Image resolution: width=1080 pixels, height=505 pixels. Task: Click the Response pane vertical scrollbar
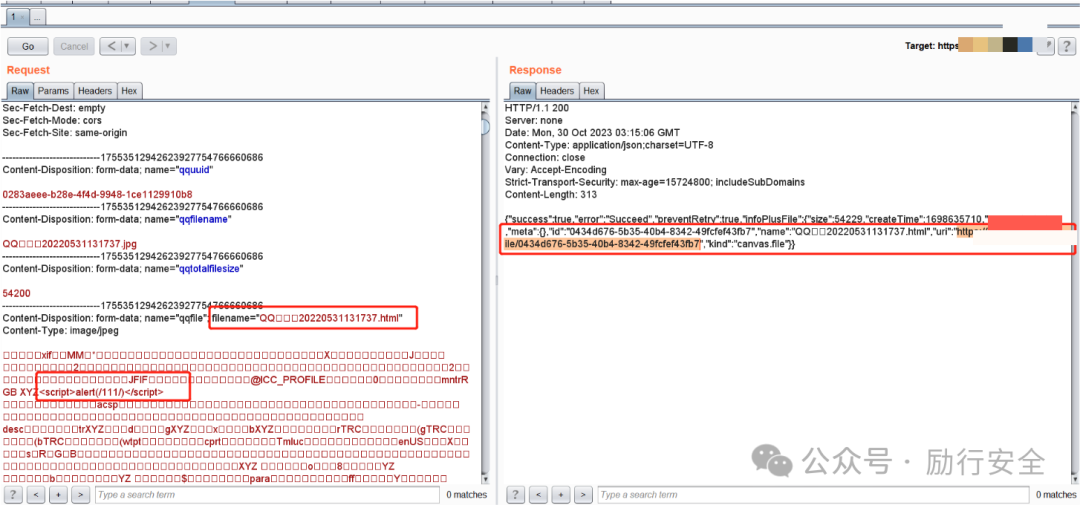point(1075,293)
